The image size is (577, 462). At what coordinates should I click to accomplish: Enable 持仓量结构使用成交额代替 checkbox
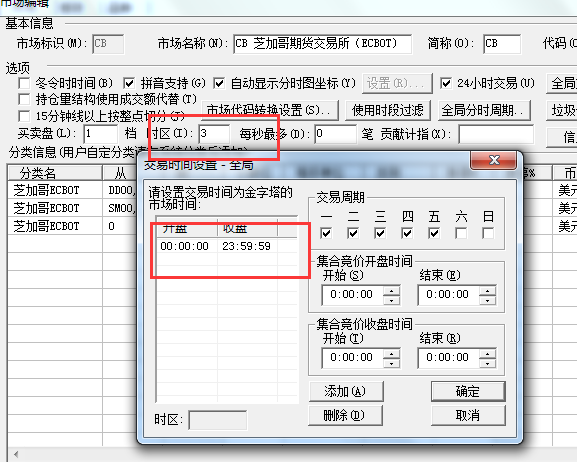(24, 99)
